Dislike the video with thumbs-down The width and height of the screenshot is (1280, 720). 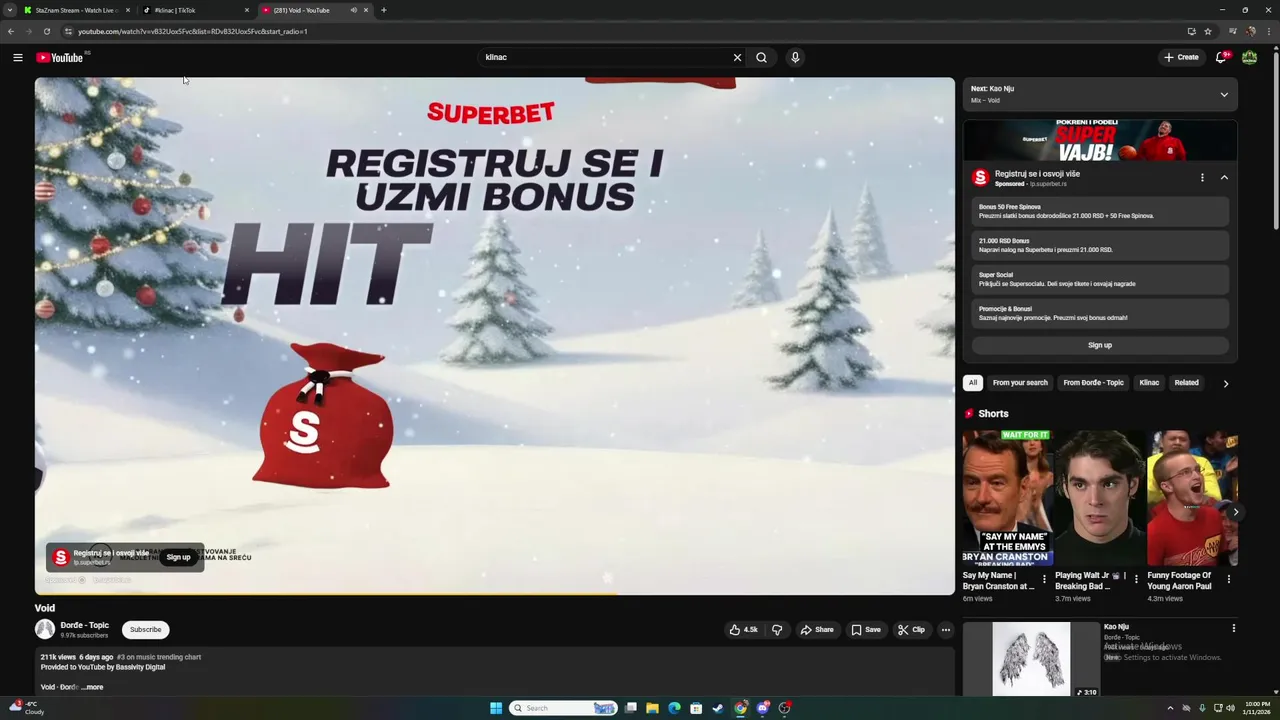coord(777,630)
